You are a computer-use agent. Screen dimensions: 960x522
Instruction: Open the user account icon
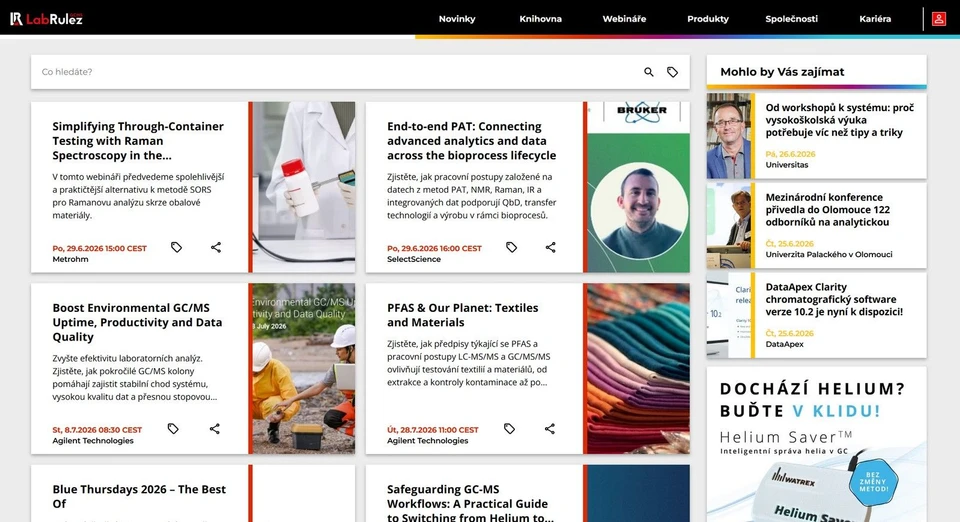click(939, 19)
